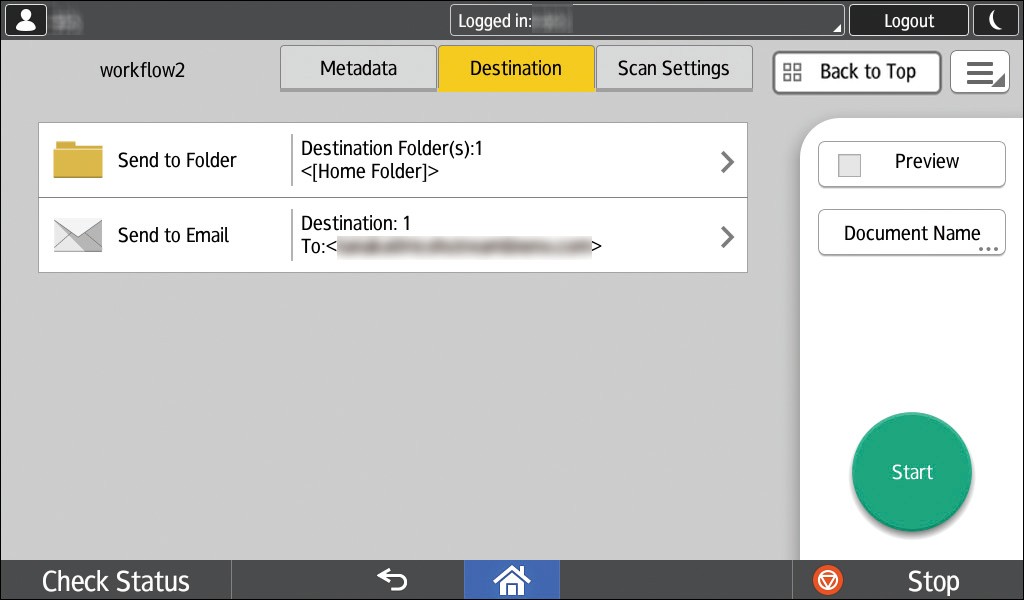This screenshot has width=1024, height=600.
Task: Expand Send to Email chevron
Action: coord(727,237)
